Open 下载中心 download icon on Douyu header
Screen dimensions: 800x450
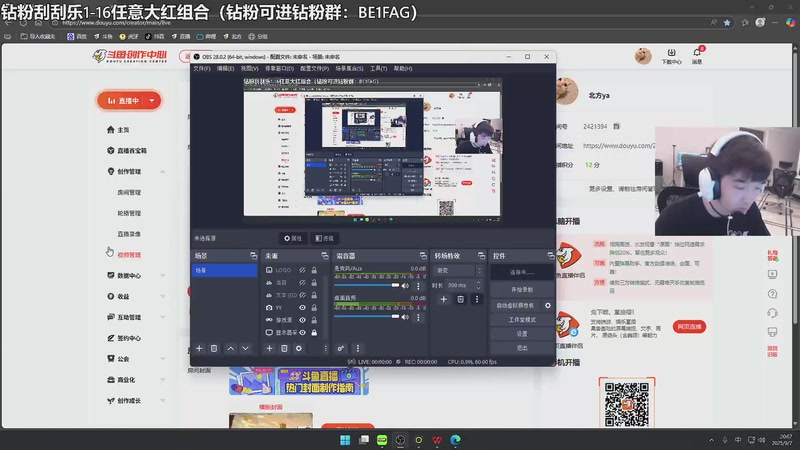pos(671,53)
